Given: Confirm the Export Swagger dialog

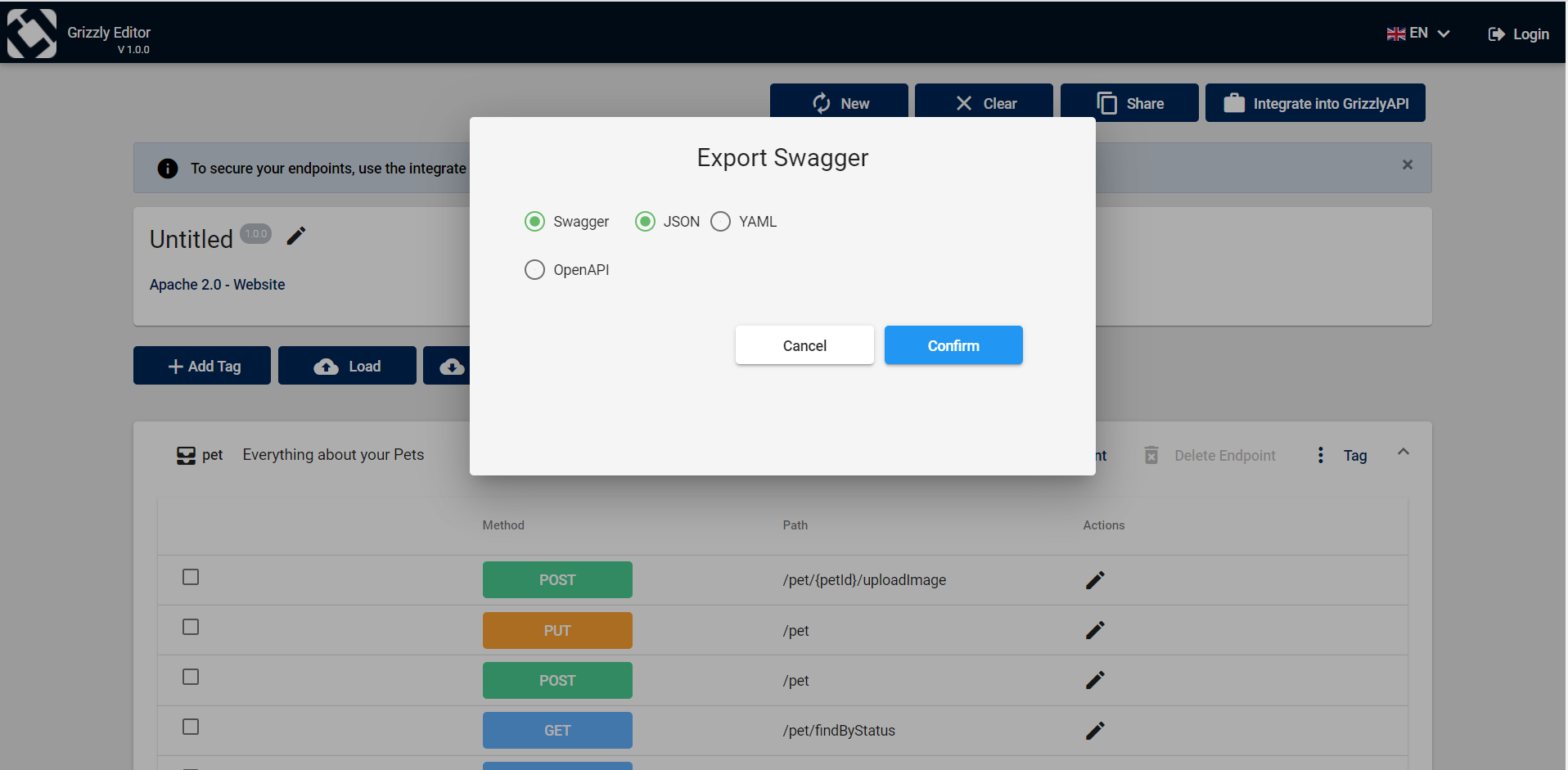Looking at the screenshot, I should click(953, 345).
